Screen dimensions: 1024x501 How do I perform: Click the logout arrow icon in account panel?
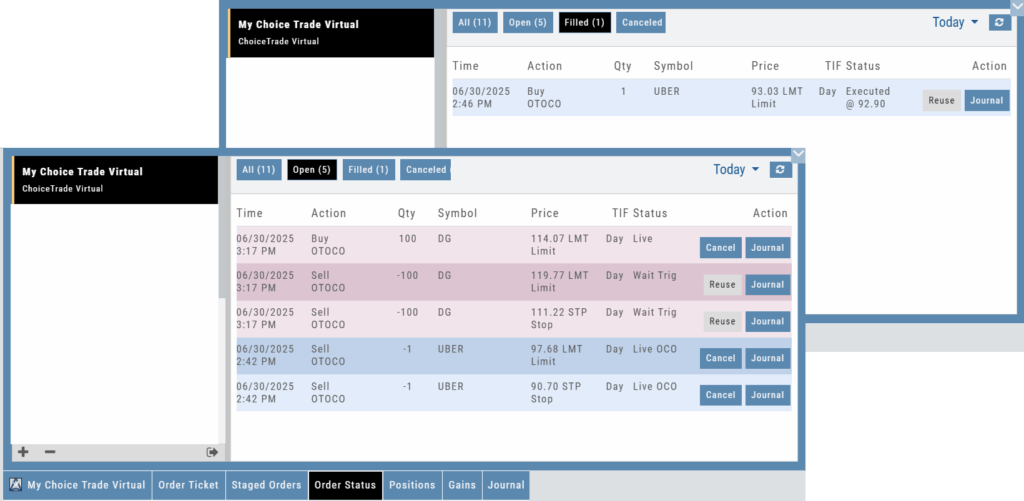click(x=212, y=452)
